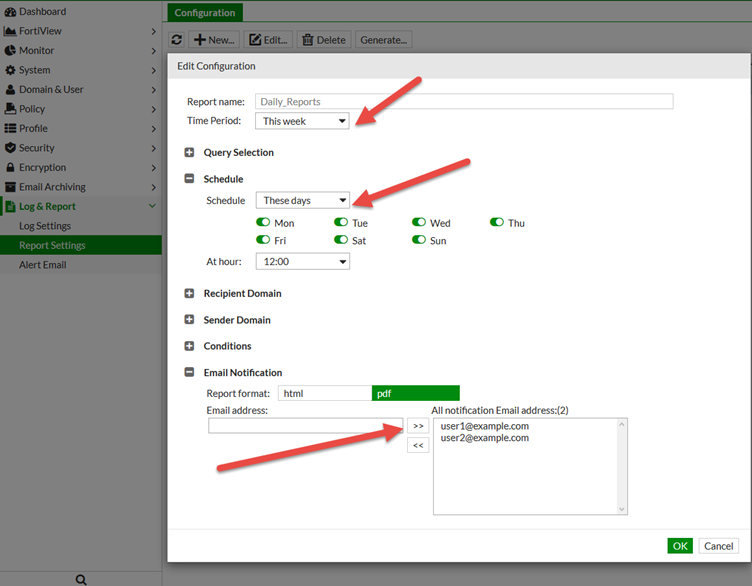Disable the Sat schedule toggle
This screenshot has width=752, height=586.
pyautogui.click(x=341, y=241)
